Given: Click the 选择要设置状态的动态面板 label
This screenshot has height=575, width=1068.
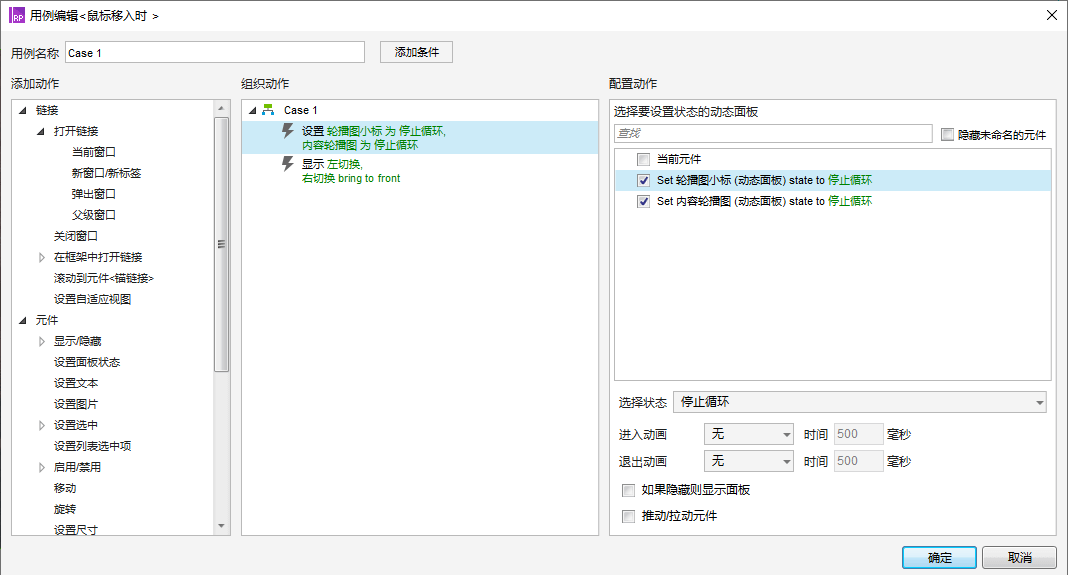Looking at the screenshot, I should tap(686, 112).
